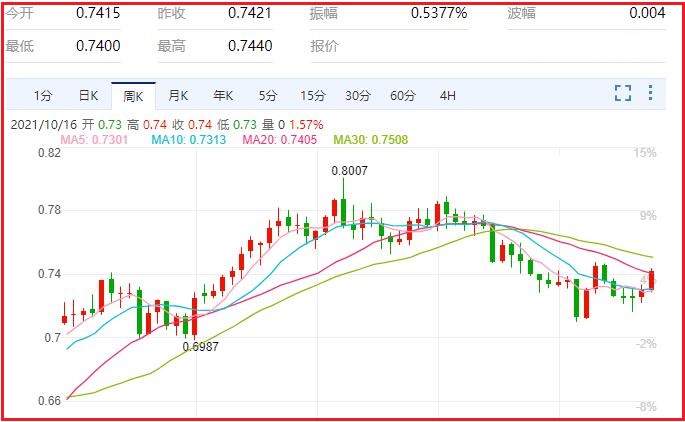685x422 pixels.
Task: Switch to the 30分 chart tab
Action: (x=358, y=96)
